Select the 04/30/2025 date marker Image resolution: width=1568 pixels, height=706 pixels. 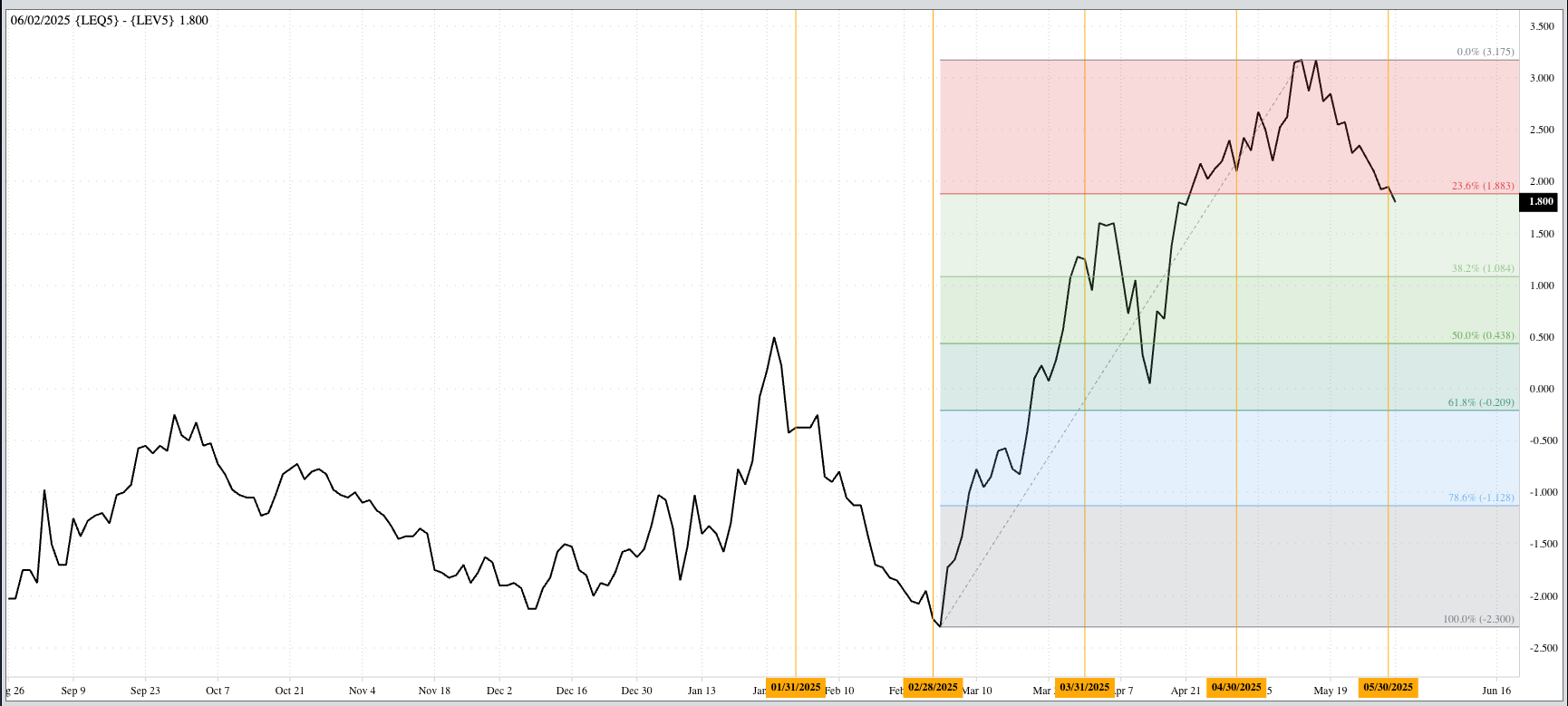coord(1236,687)
